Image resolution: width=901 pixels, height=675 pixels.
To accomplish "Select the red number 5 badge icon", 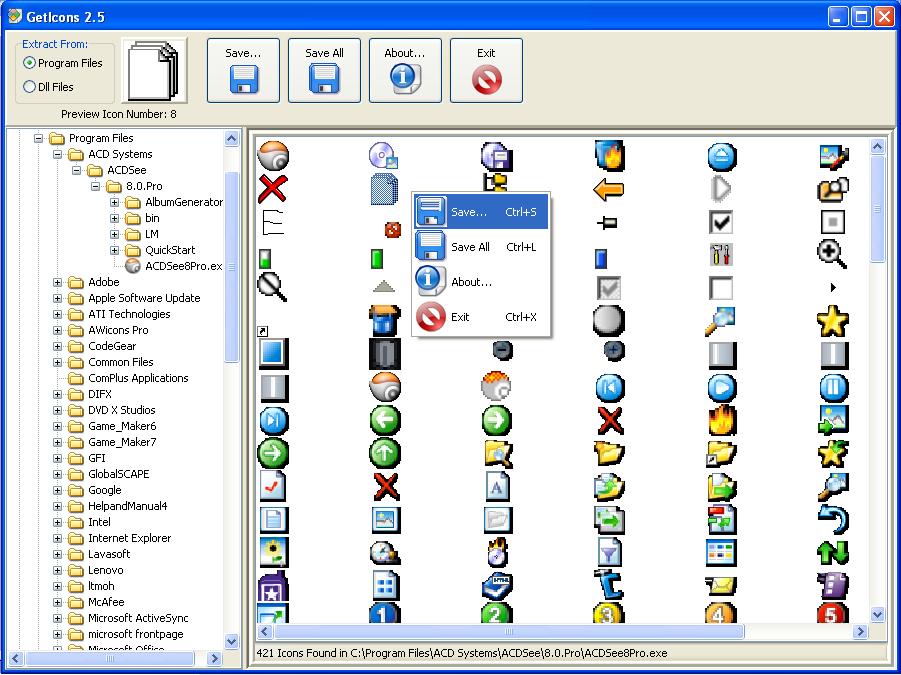I will pos(833,614).
